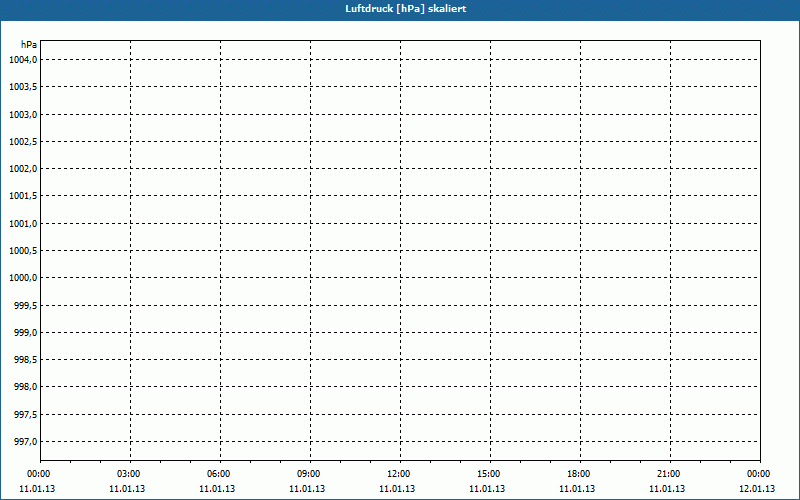Viewport: 800px width, 500px height.
Task: Click the 09:00 time label
Action: tap(309, 474)
